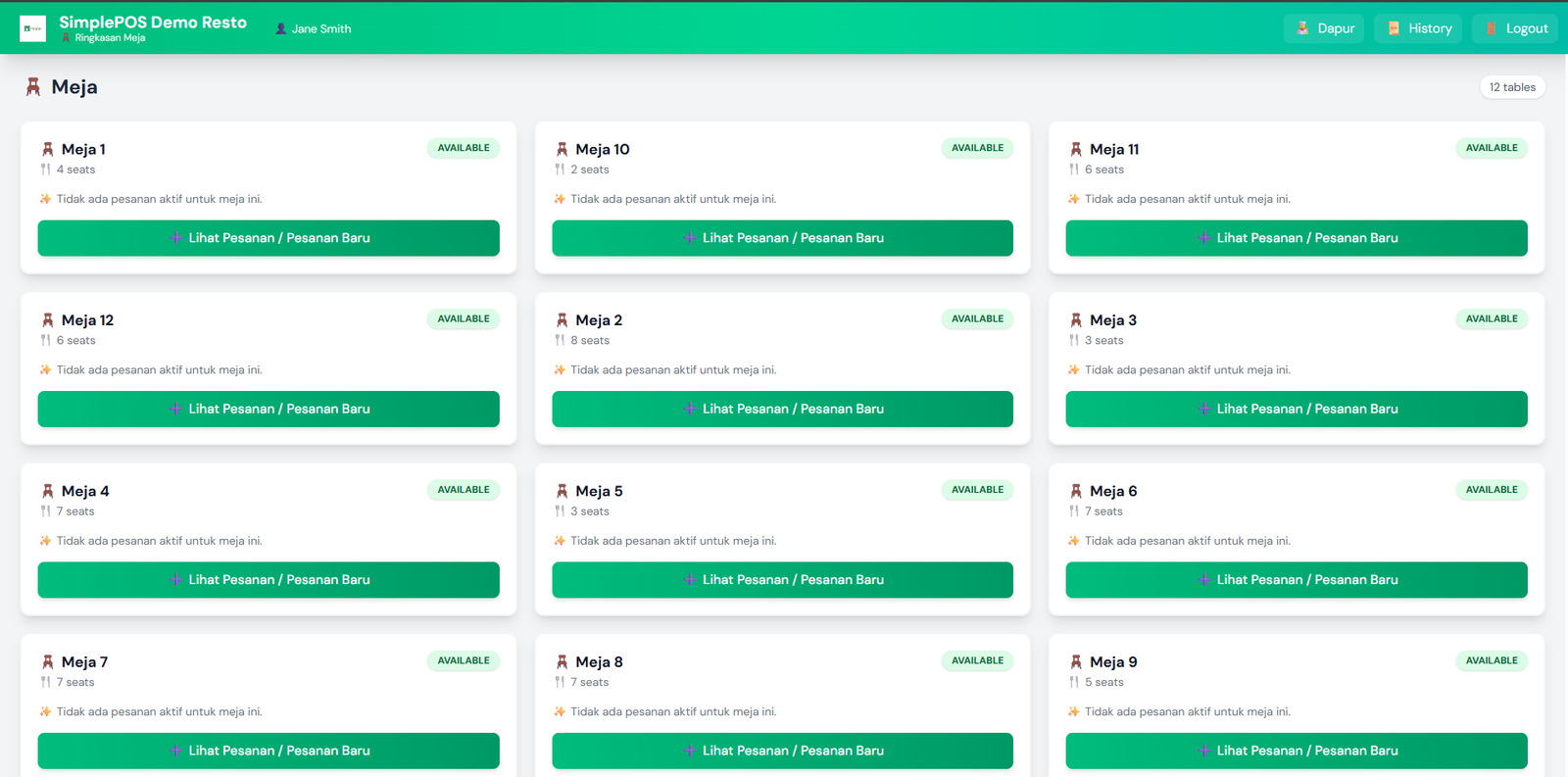The height and width of the screenshot is (777, 1568).
Task: Click the chair icon of Meja 5
Action: tap(562, 491)
